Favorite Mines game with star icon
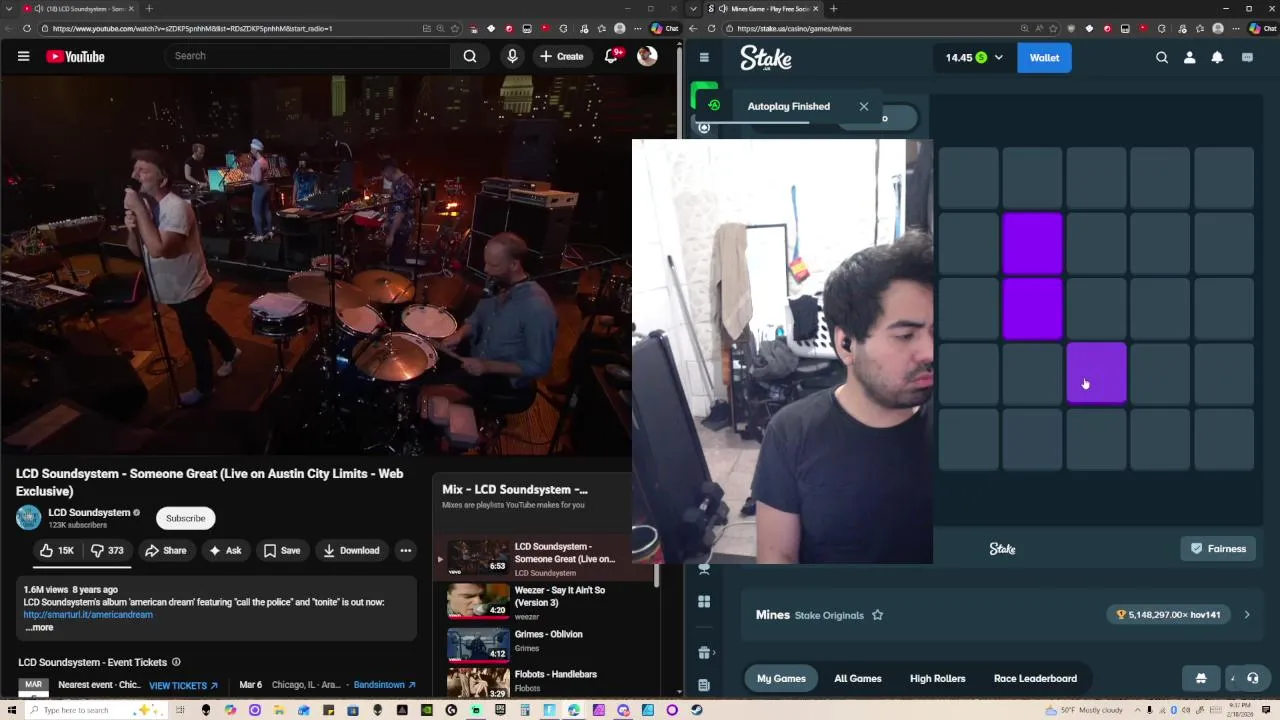Screen dimensions: 1280x720 pos(877,615)
